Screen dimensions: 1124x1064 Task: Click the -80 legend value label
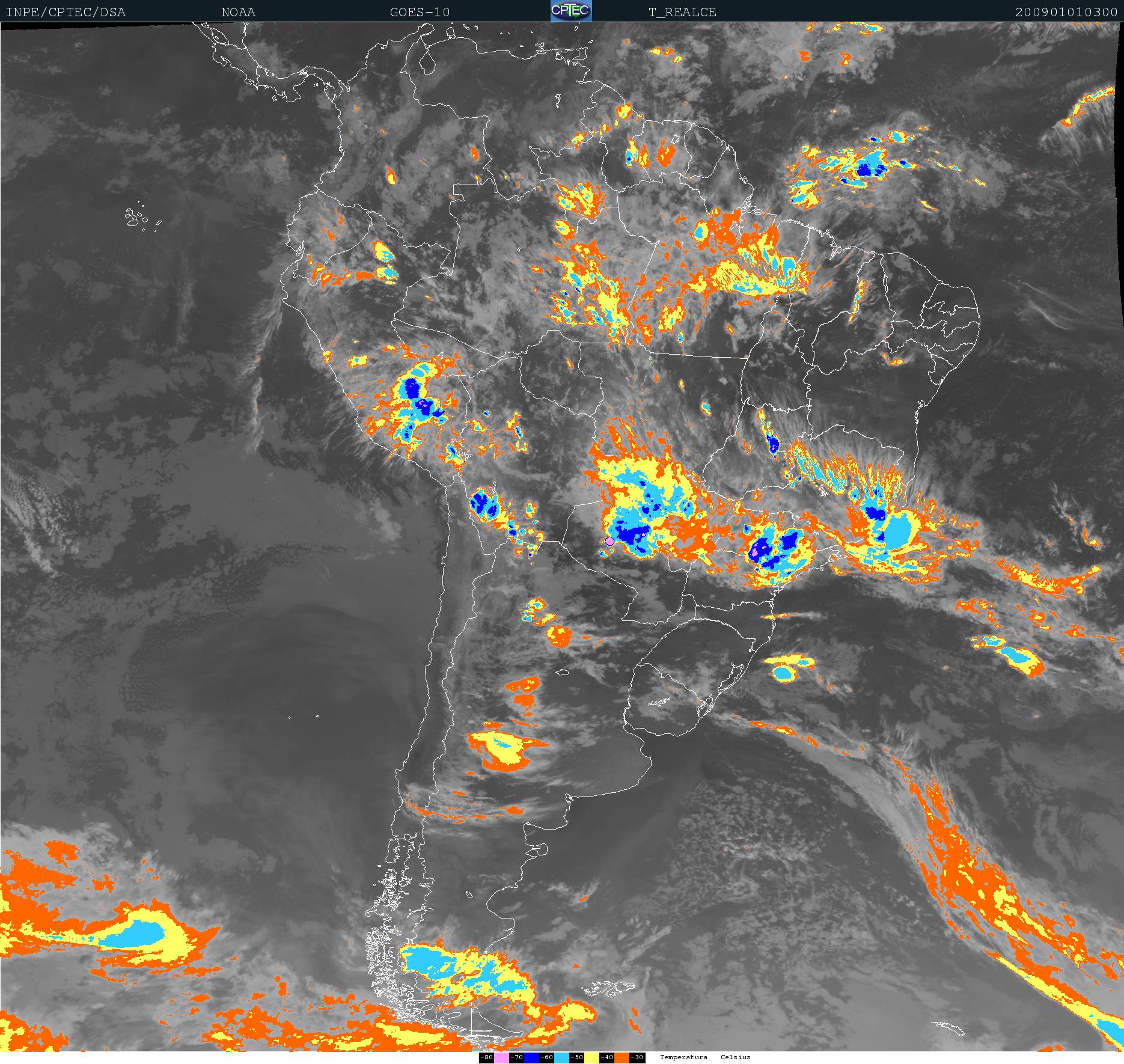pos(486,1057)
